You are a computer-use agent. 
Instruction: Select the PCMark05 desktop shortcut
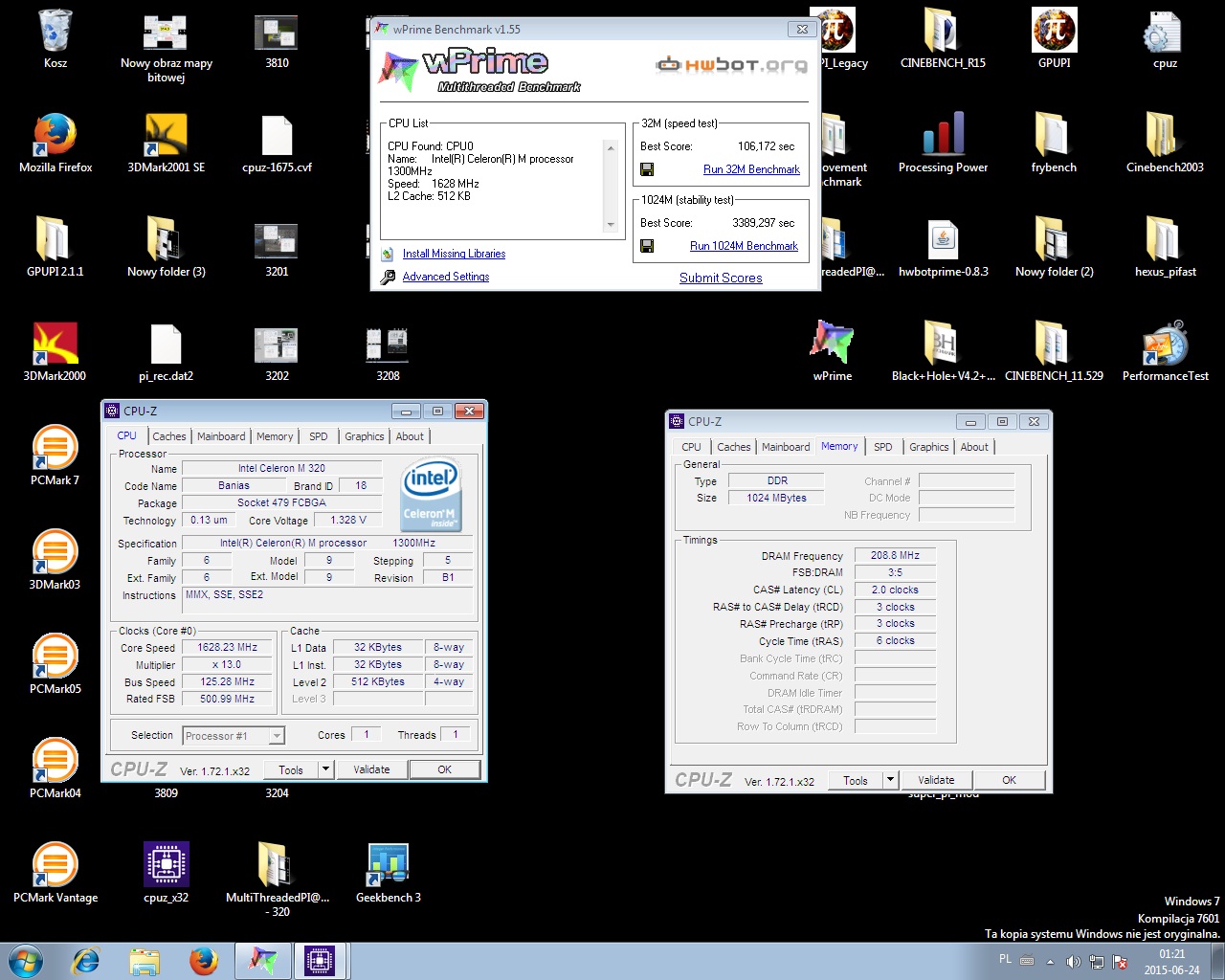click(56, 665)
